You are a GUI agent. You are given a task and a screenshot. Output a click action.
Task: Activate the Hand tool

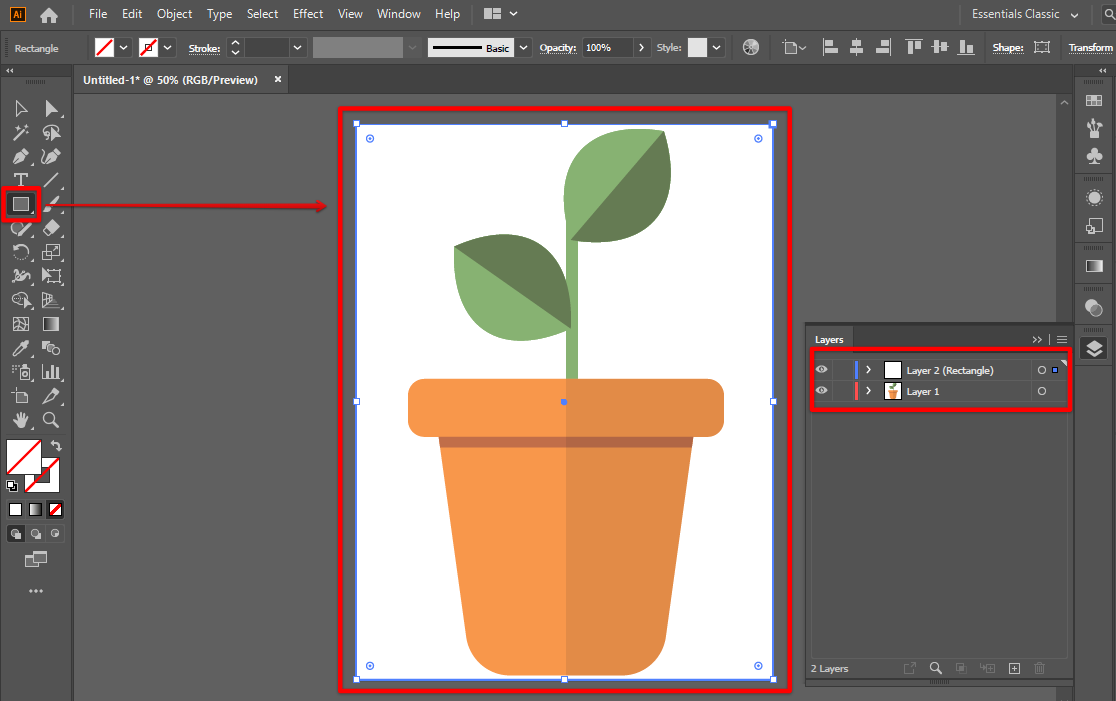pos(20,420)
